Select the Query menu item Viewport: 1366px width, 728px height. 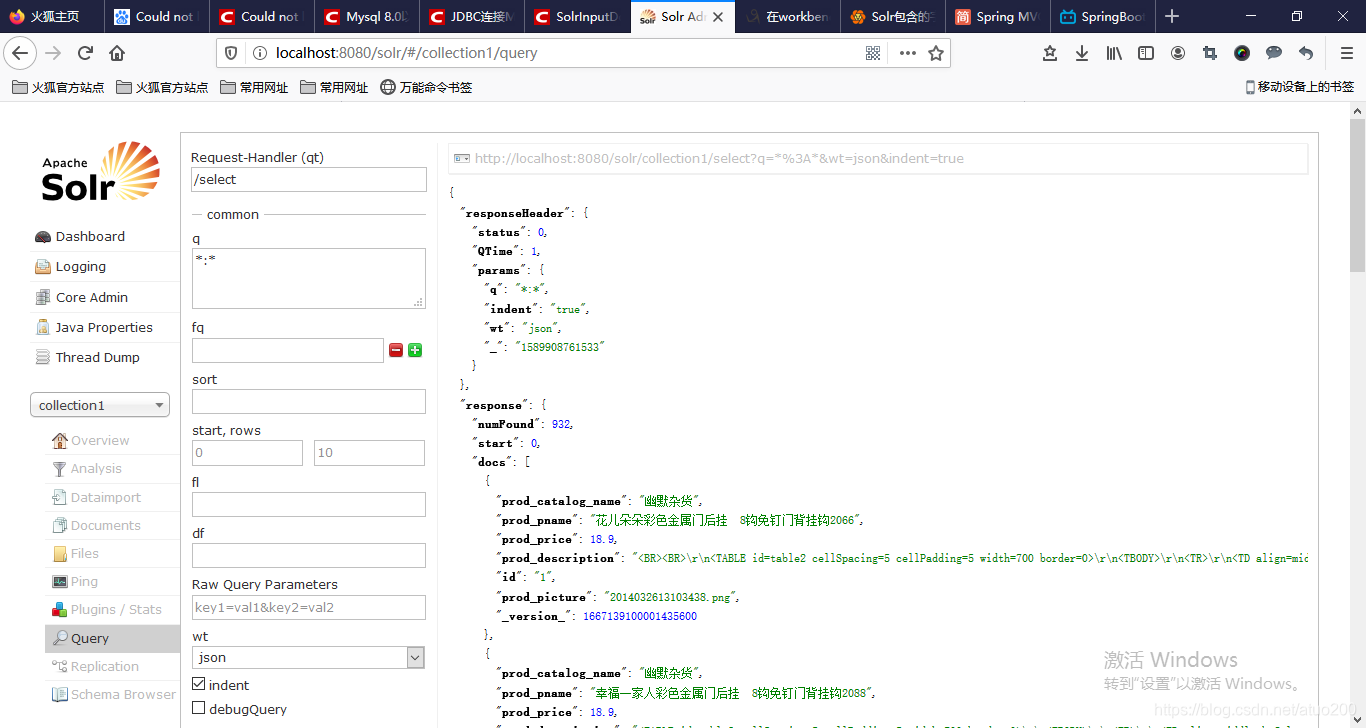[112, 638]
